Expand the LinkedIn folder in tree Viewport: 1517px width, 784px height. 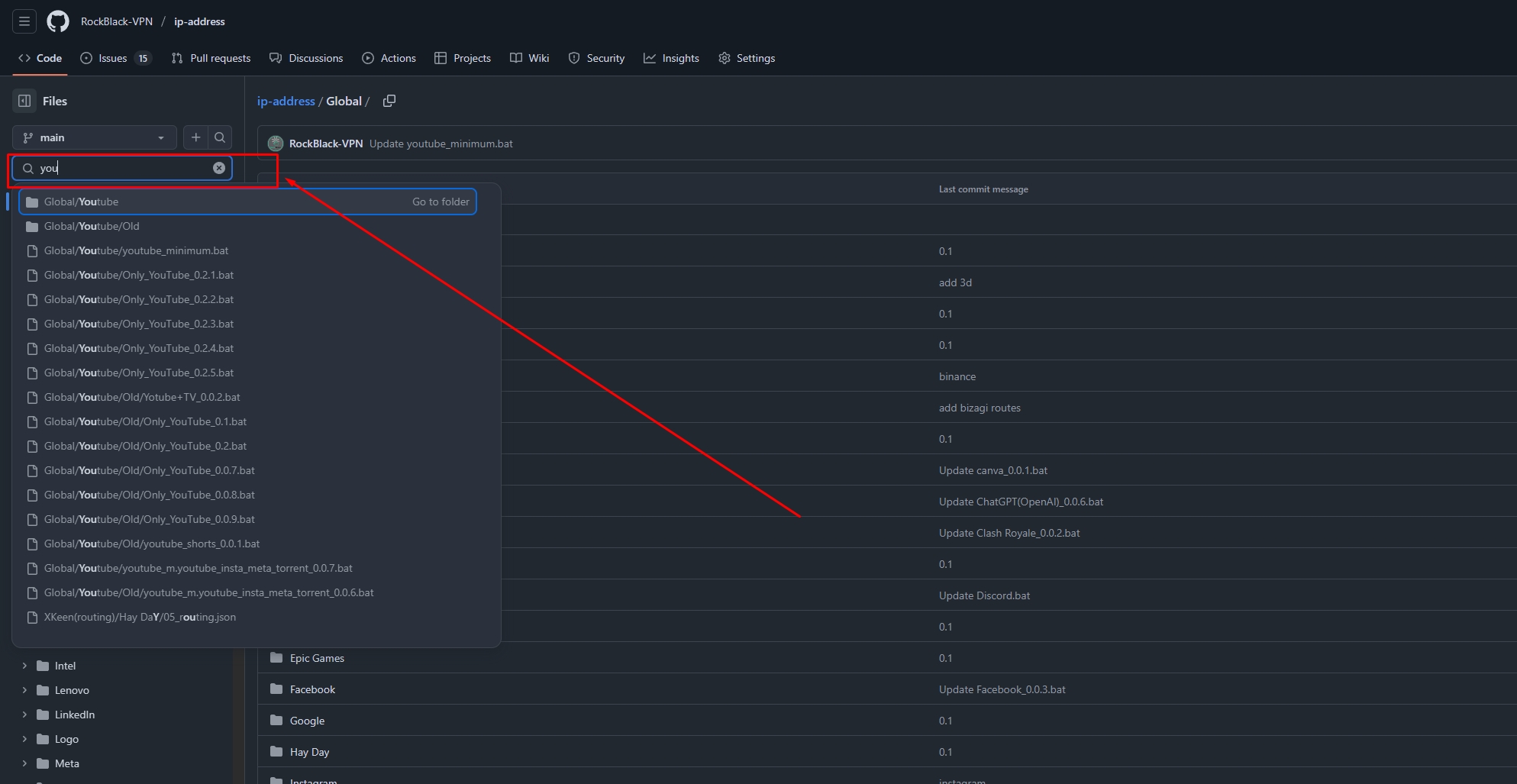click(24, 715)
